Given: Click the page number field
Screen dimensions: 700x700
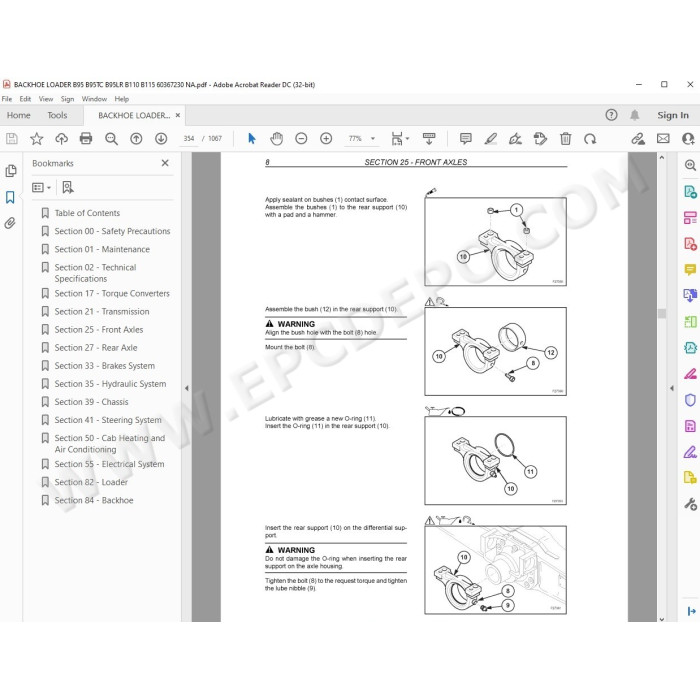Looking at the screenshot, I should (189, 139).
